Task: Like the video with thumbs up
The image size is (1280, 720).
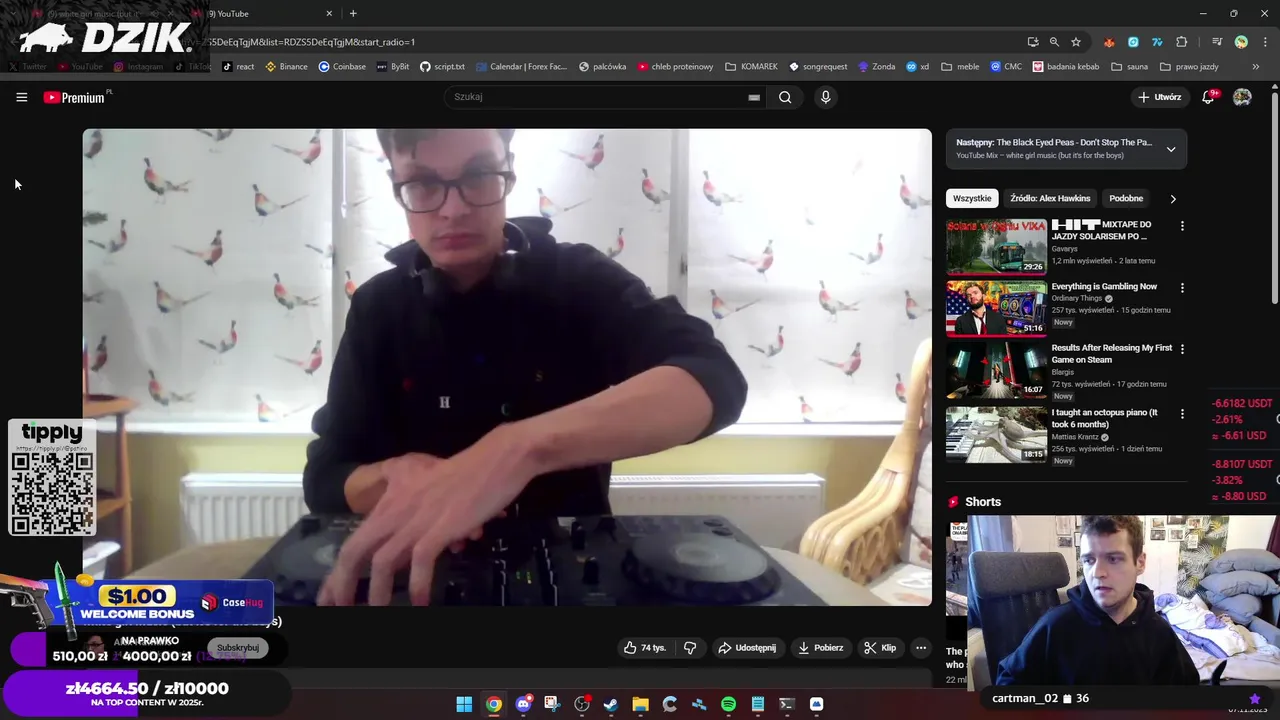Action: (x=645, y=648)
